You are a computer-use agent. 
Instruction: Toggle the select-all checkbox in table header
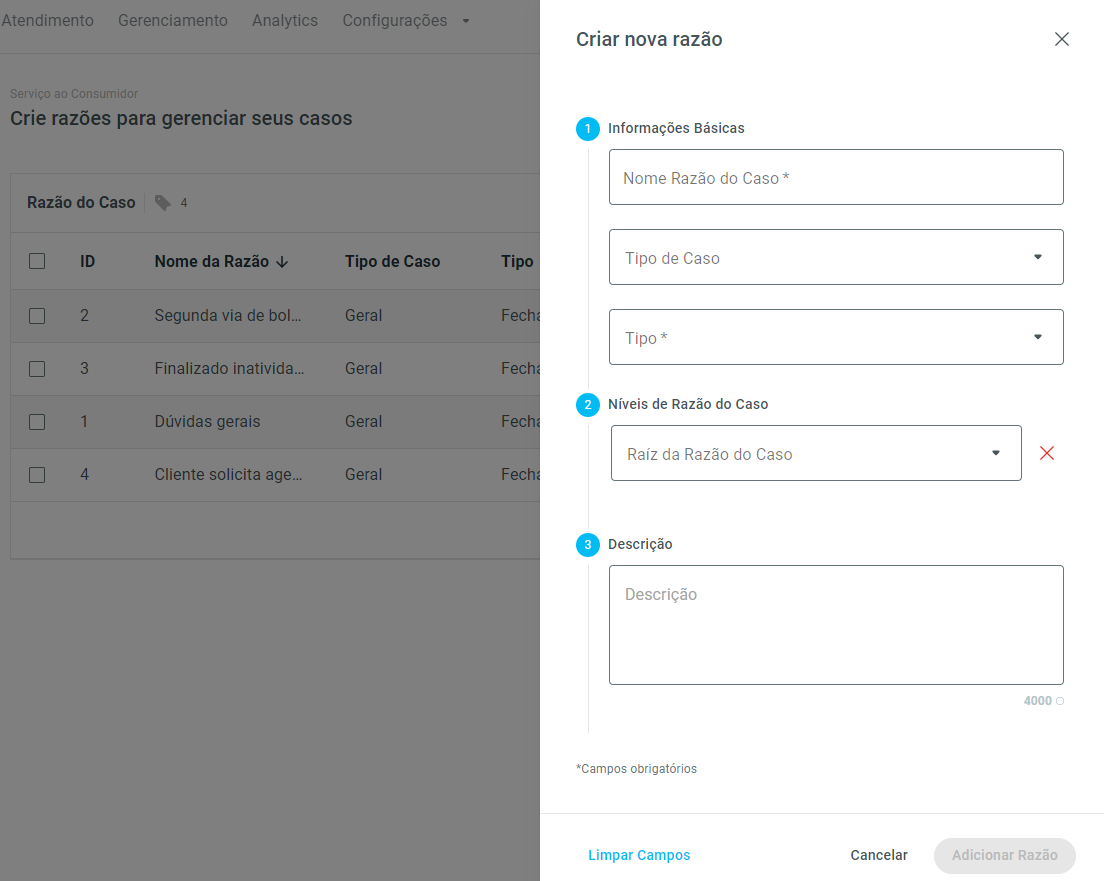tap(37, 261)
